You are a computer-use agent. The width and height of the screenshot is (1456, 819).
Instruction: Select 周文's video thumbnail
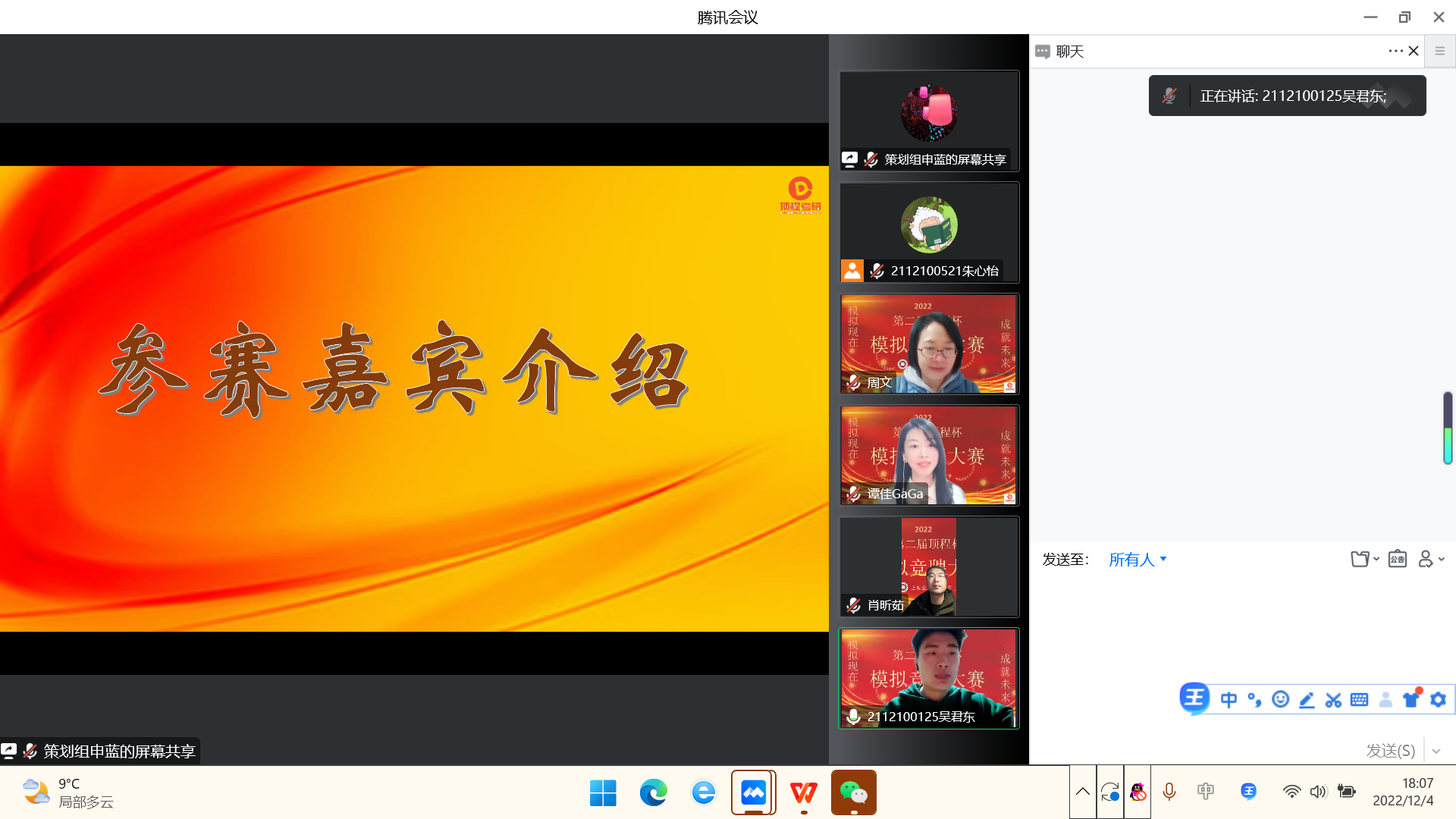[x=928, y=344]
